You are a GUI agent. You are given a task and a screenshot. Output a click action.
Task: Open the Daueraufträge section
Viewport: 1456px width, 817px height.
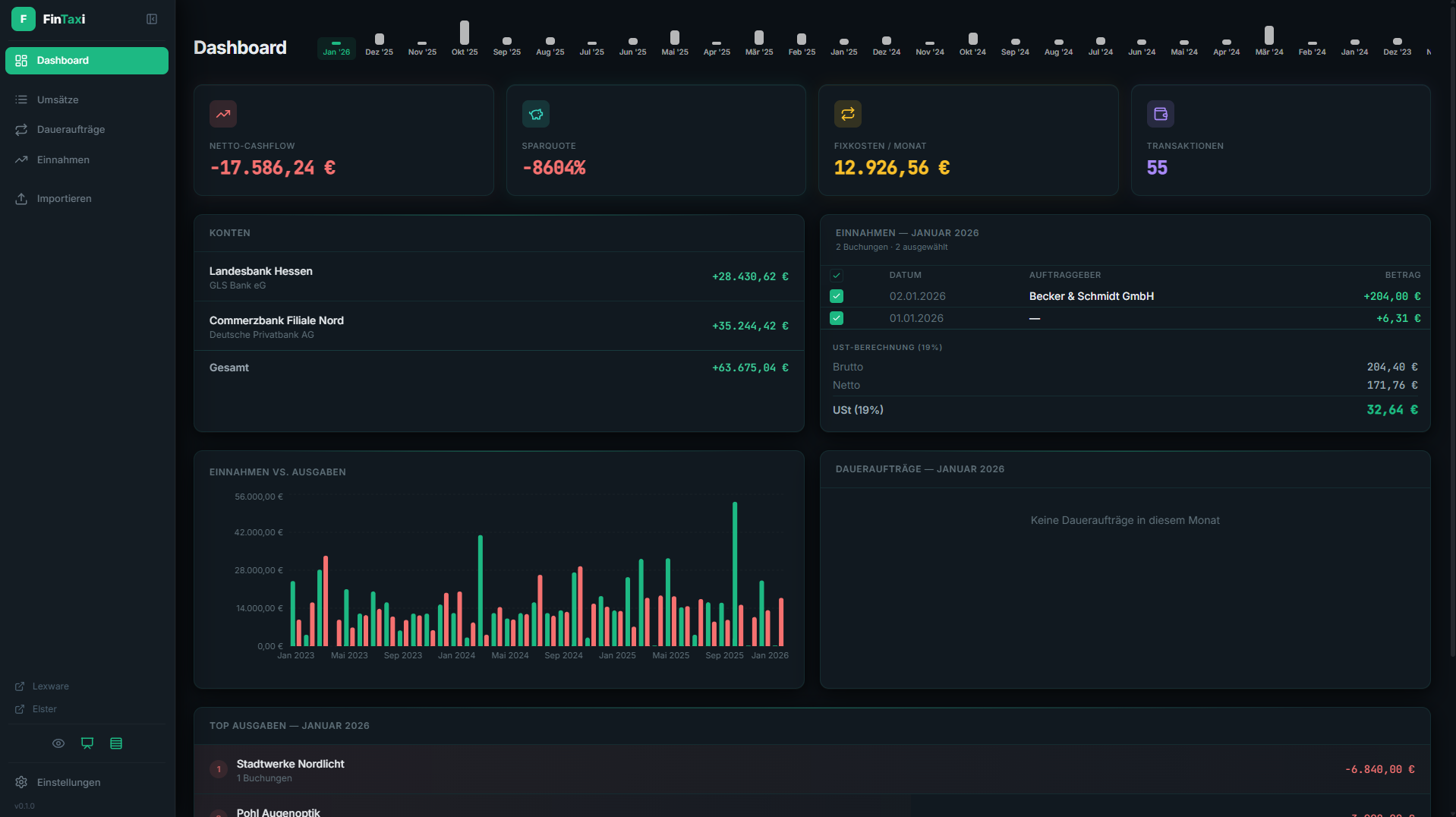[x=70, y=129]
